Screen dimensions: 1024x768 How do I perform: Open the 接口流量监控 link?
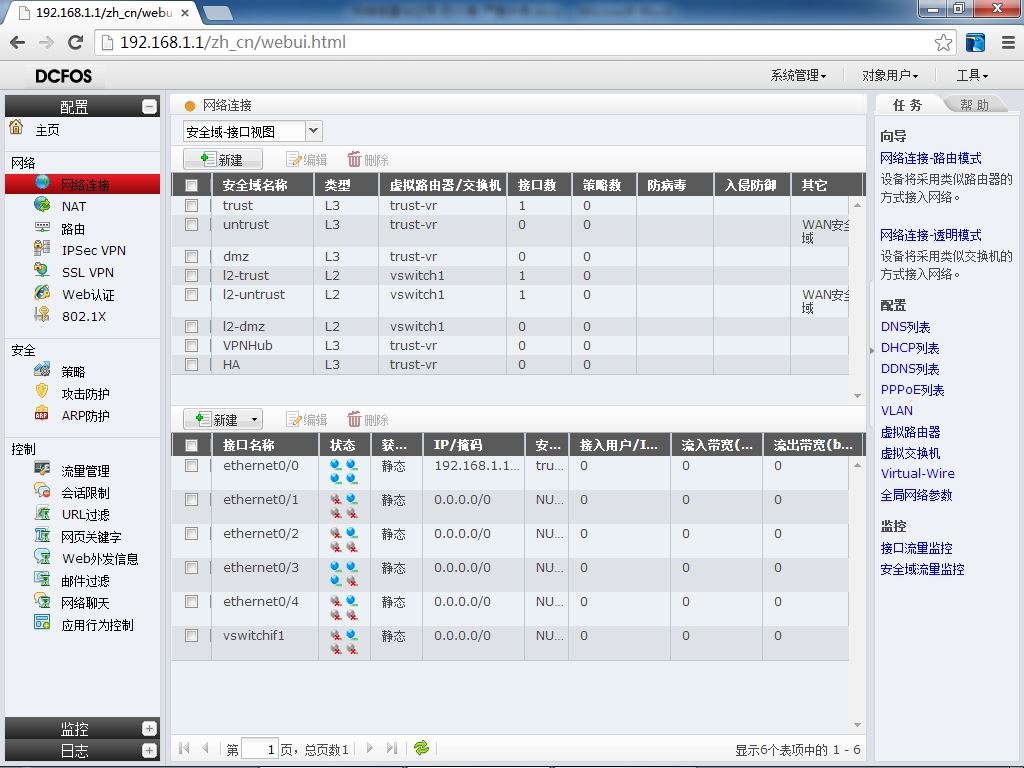point(916,549)
